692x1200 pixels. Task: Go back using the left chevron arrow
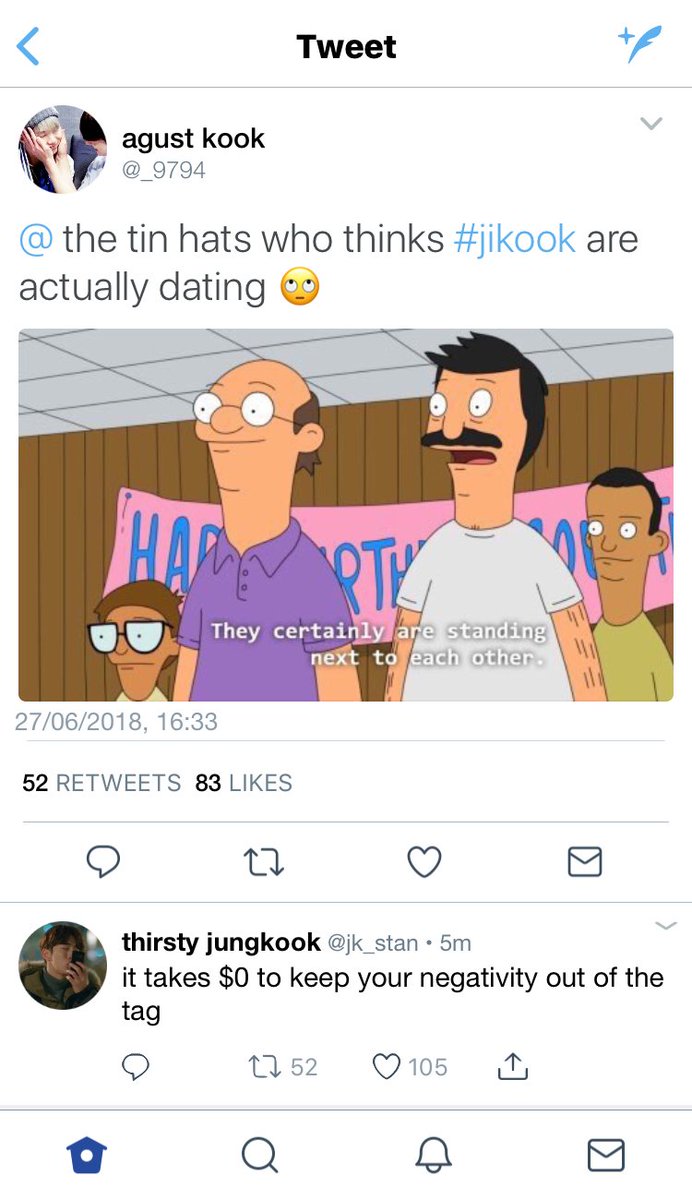click(29, 47)
